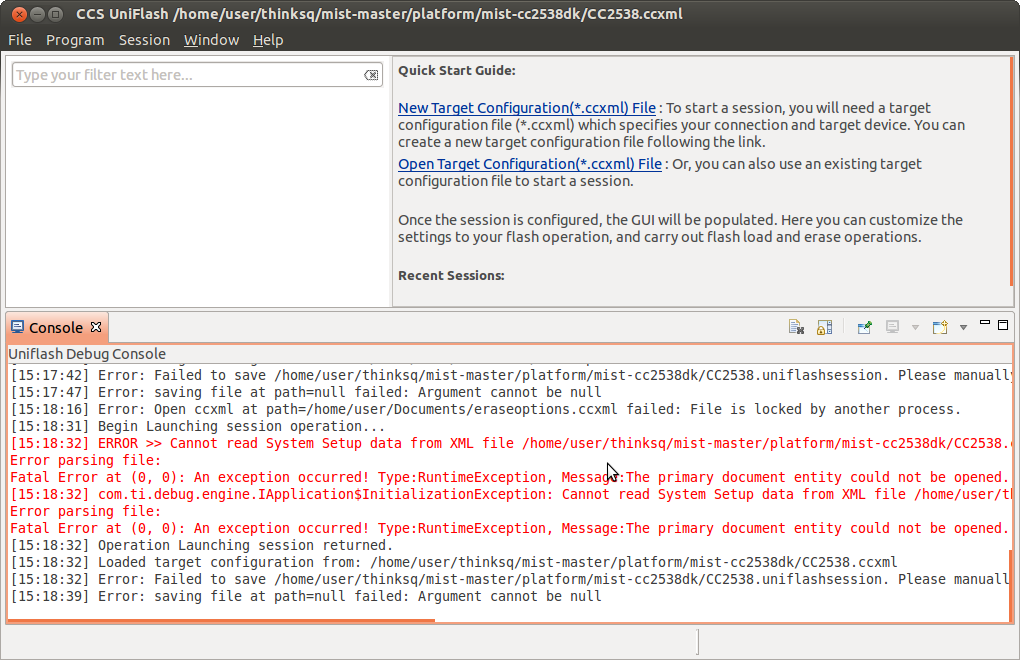Click the '[15:17:47] Error: saving file' line
This screenshot has height=660, width=1020.
306,393
